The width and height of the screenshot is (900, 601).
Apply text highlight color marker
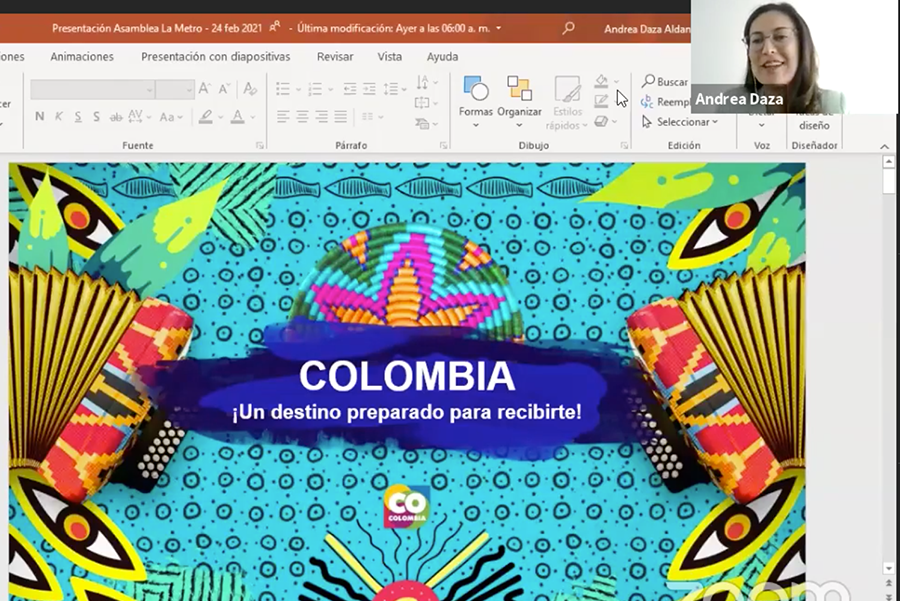[x=206, y=117]
